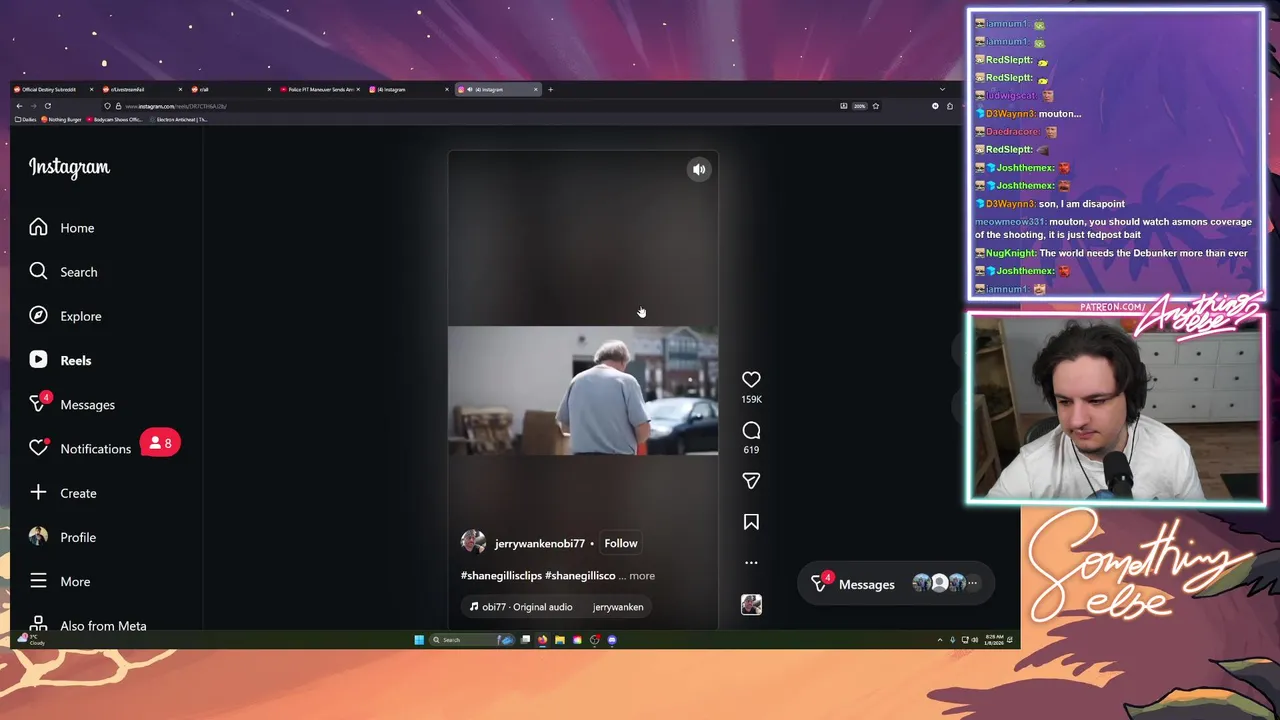Click the browser back arrow
1280x720 pixels.
[19, 106]
